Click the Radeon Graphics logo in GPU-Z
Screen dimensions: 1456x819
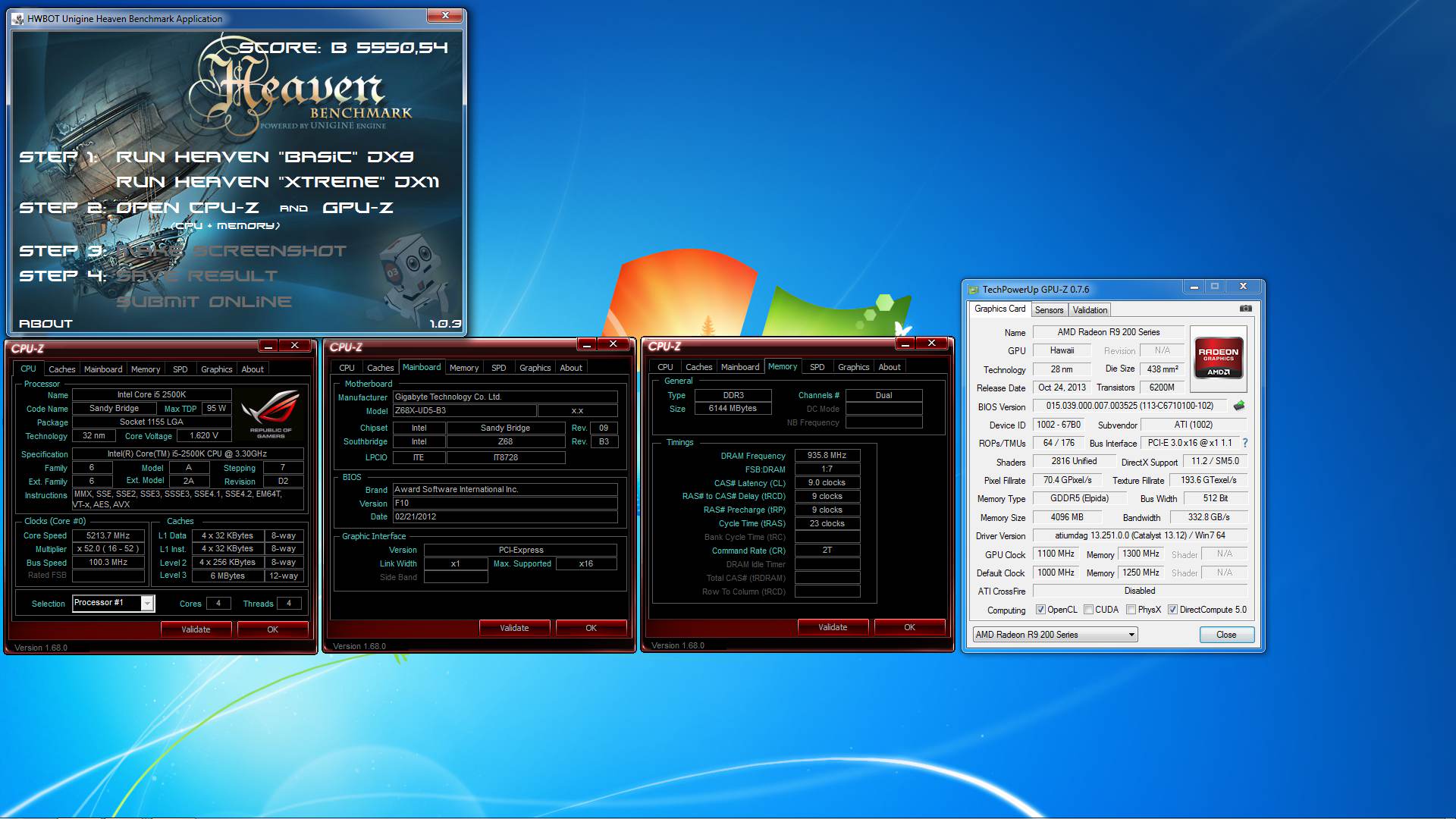coord(1218,357)
